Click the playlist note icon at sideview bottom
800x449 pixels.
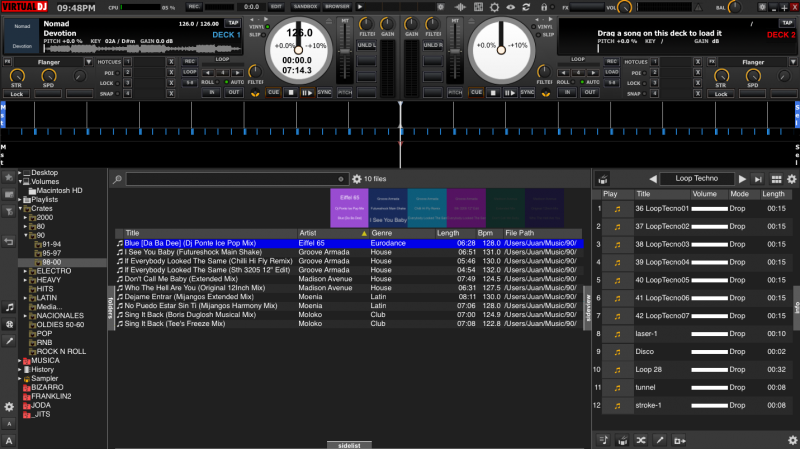click(604, 440)
